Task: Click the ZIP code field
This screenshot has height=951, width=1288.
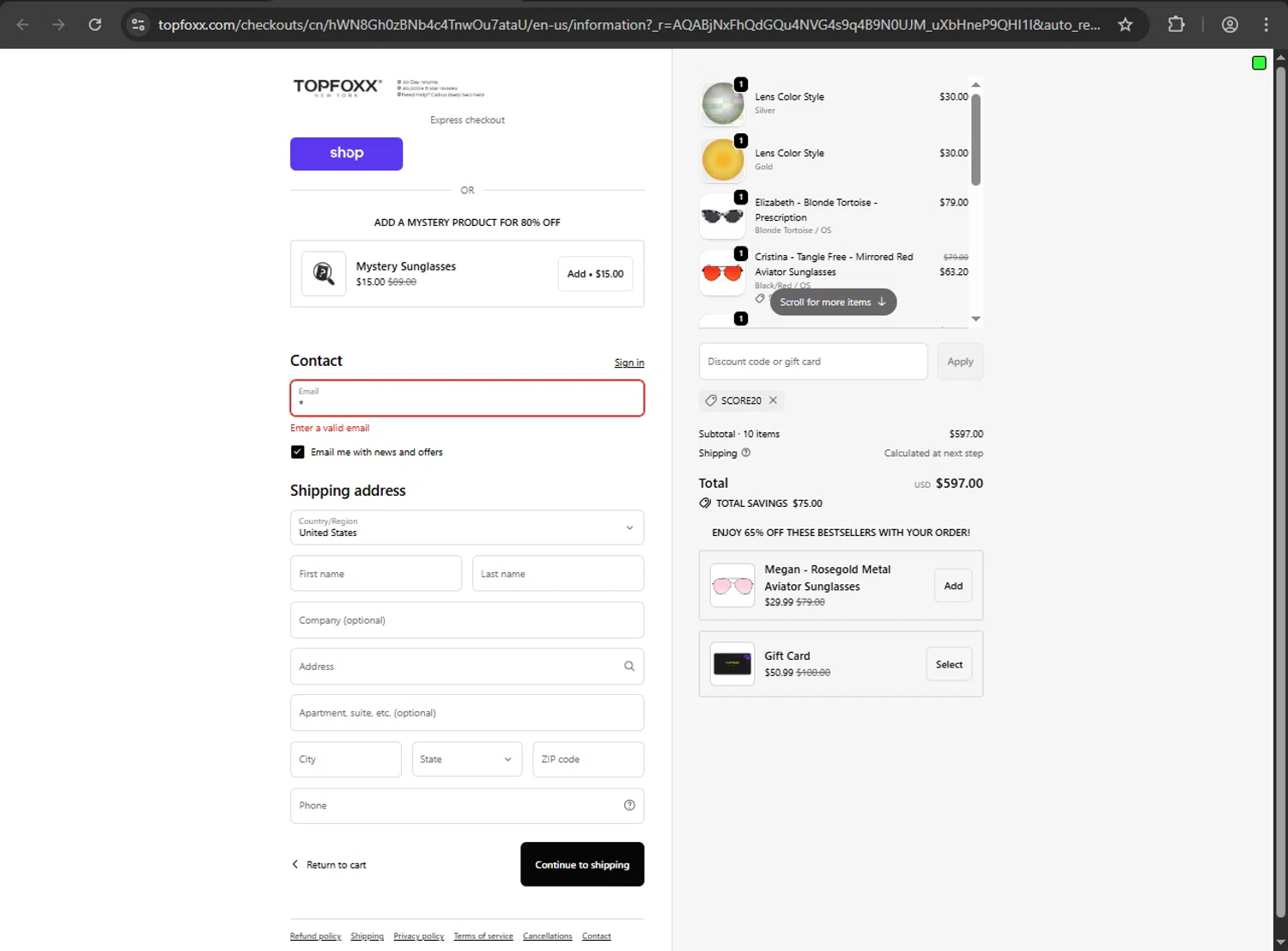Action: tap(588, 759)
